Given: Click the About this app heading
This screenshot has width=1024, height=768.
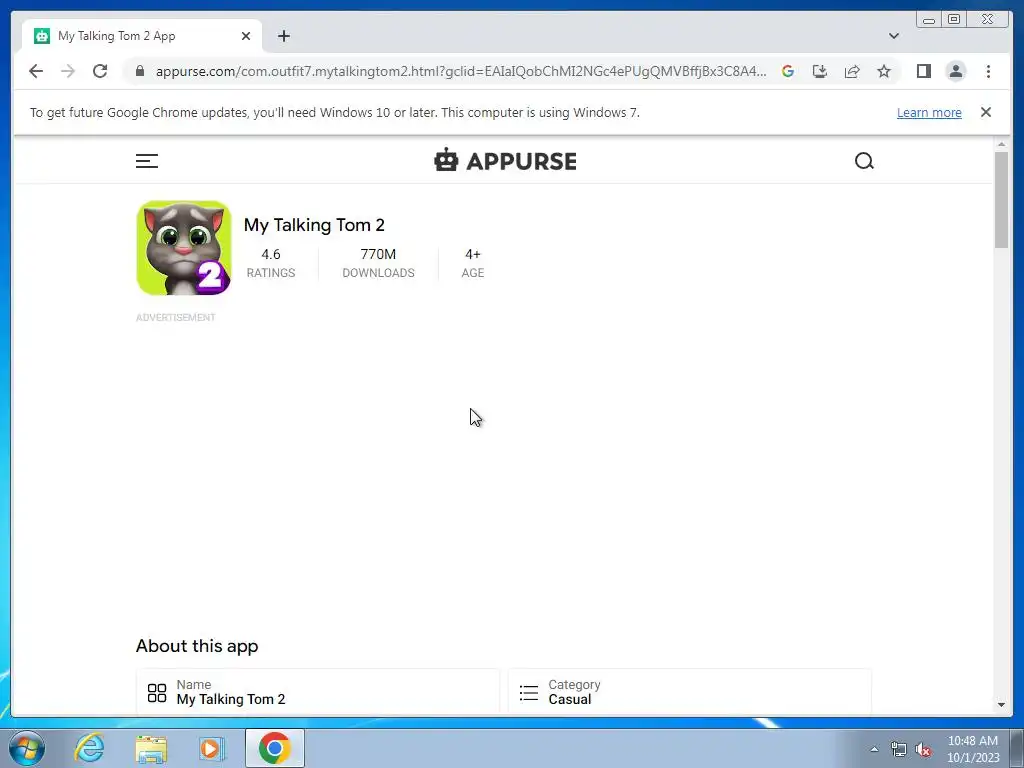Looking at the screenshot, I should click(197, 646).
